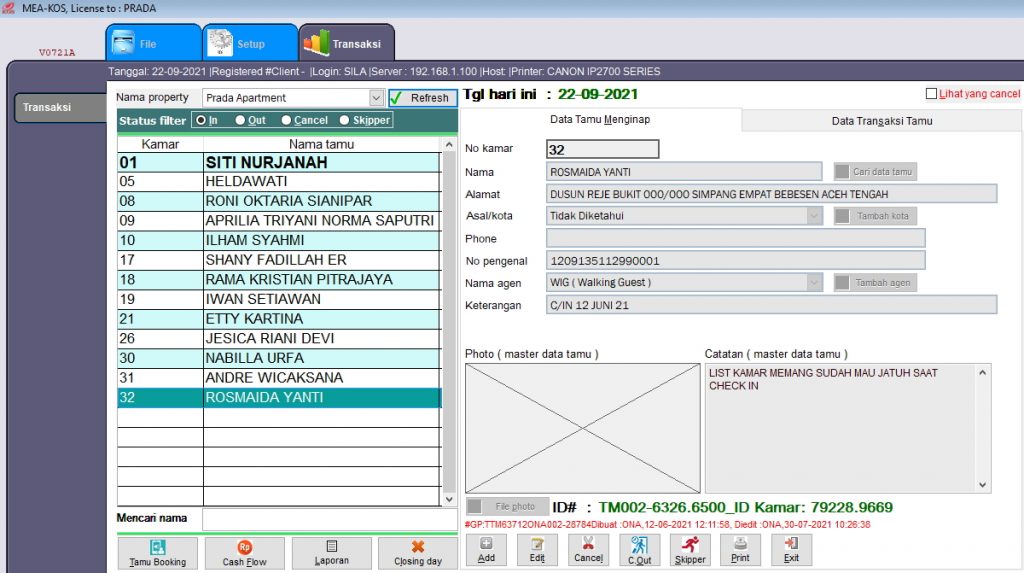Select the Skipper status filter radio

click(x=345, y=120)
